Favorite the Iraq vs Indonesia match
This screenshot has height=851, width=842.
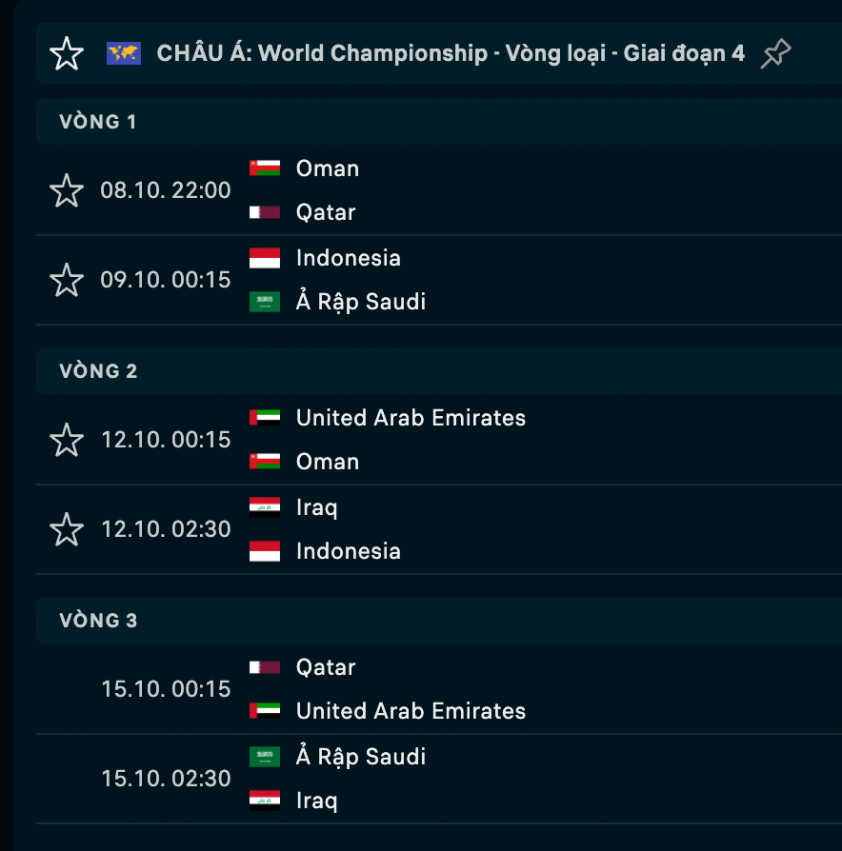click(x=67, y=529)
